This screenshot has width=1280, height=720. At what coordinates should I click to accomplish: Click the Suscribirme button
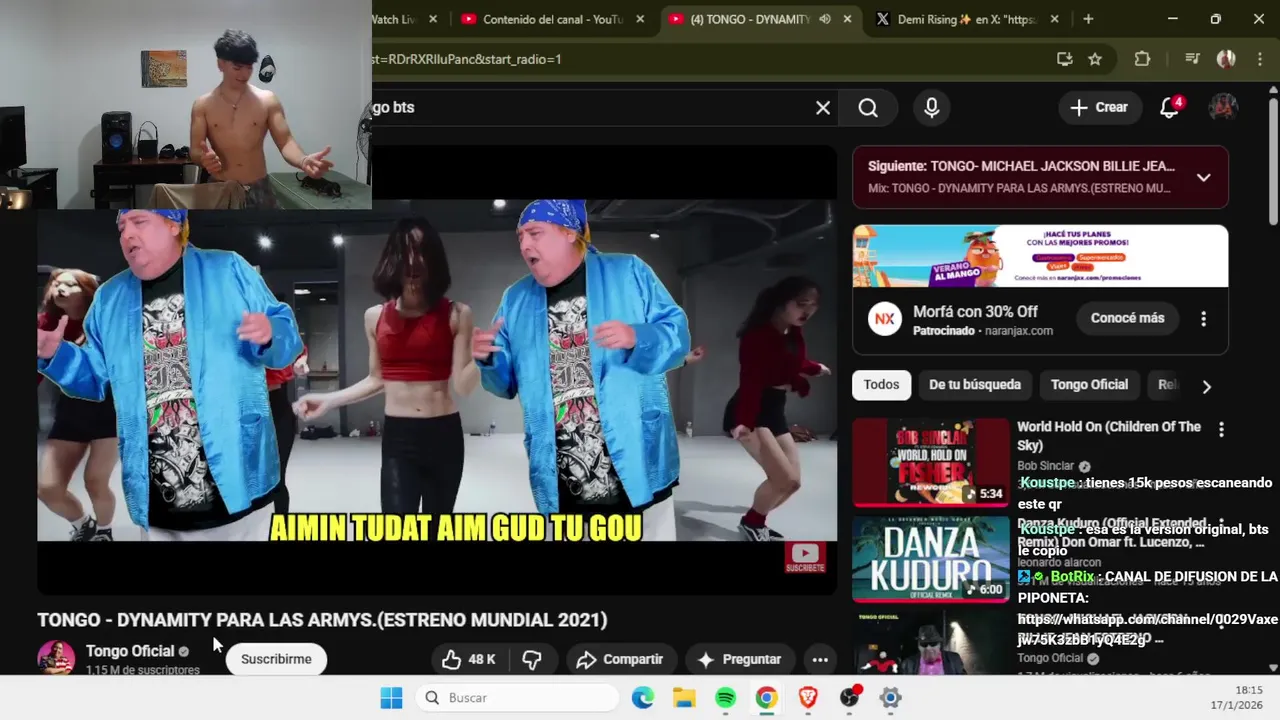click(x=276, y=659)
